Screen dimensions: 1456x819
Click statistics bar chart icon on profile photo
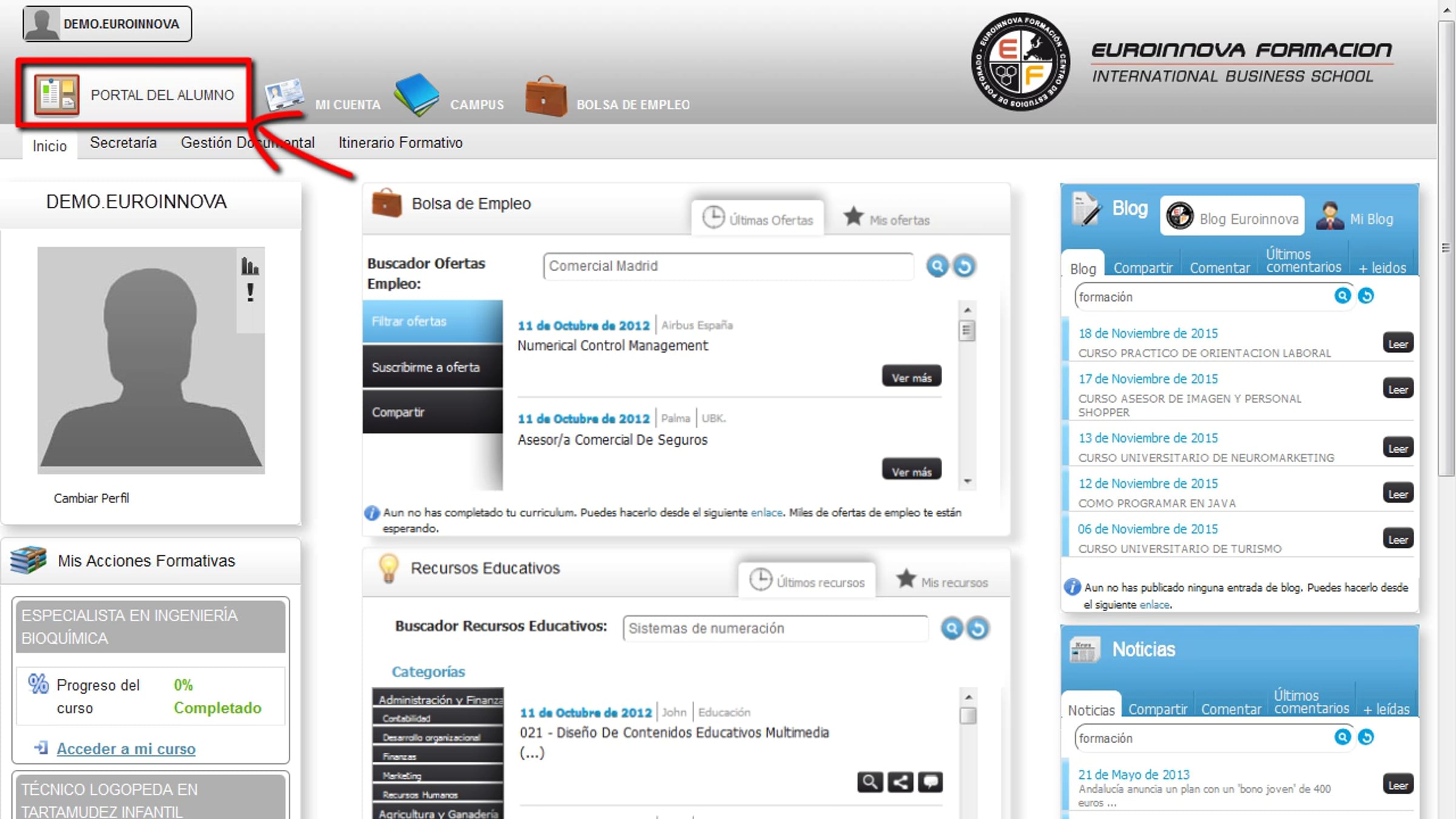[x=249, y=266]
